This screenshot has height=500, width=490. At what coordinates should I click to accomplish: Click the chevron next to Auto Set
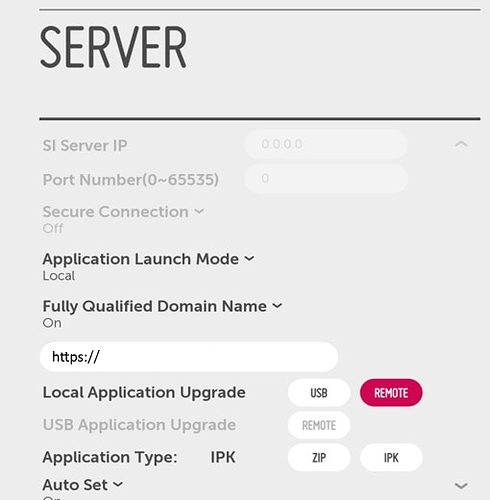coord(118,484)
